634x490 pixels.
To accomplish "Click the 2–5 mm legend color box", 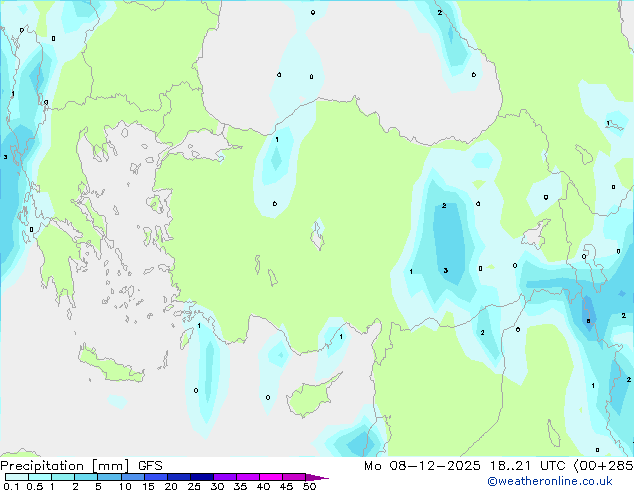I will (x=86, y=477).
